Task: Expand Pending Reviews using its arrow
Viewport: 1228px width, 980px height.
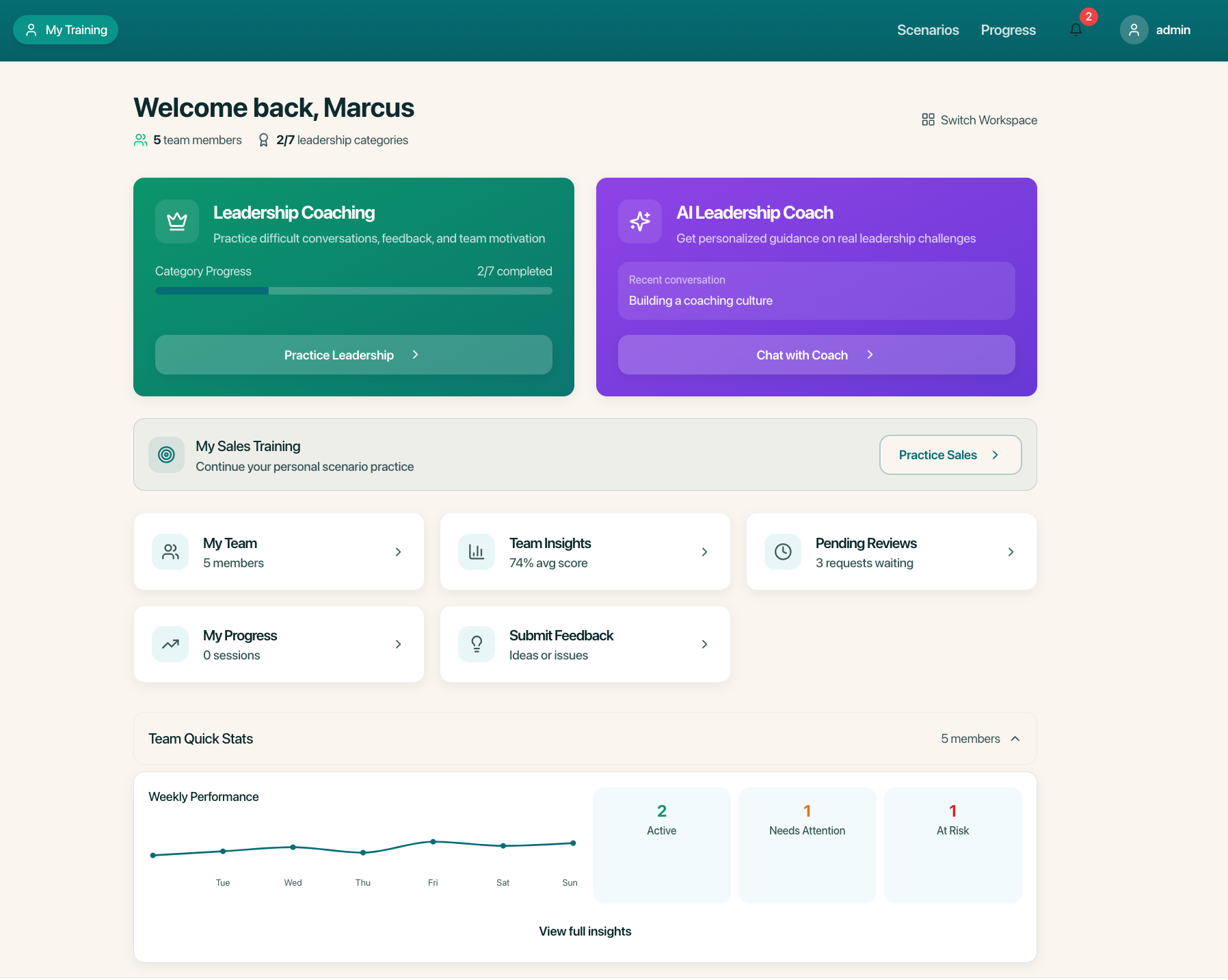Action: coord(1011,552)
